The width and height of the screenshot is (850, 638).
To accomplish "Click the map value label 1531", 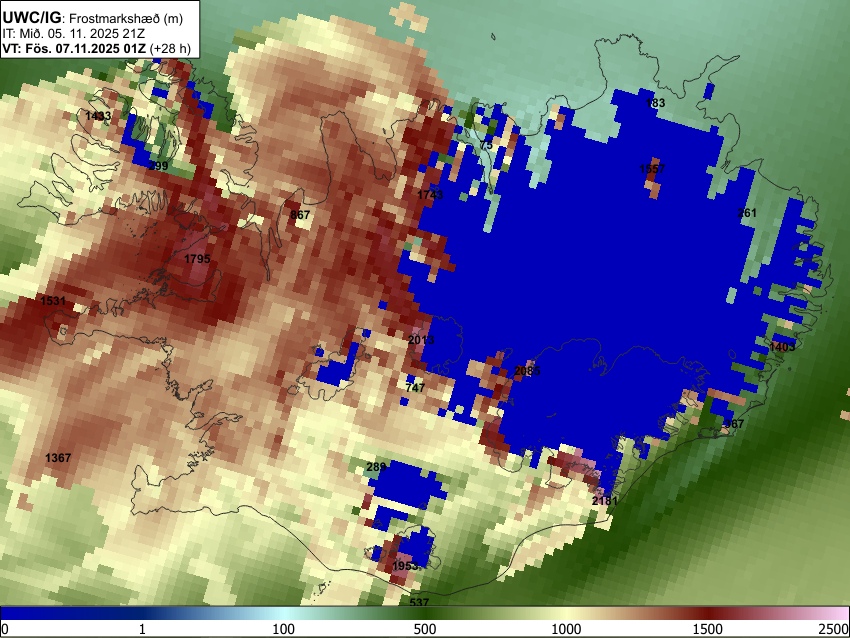I will tap(53, 300).
